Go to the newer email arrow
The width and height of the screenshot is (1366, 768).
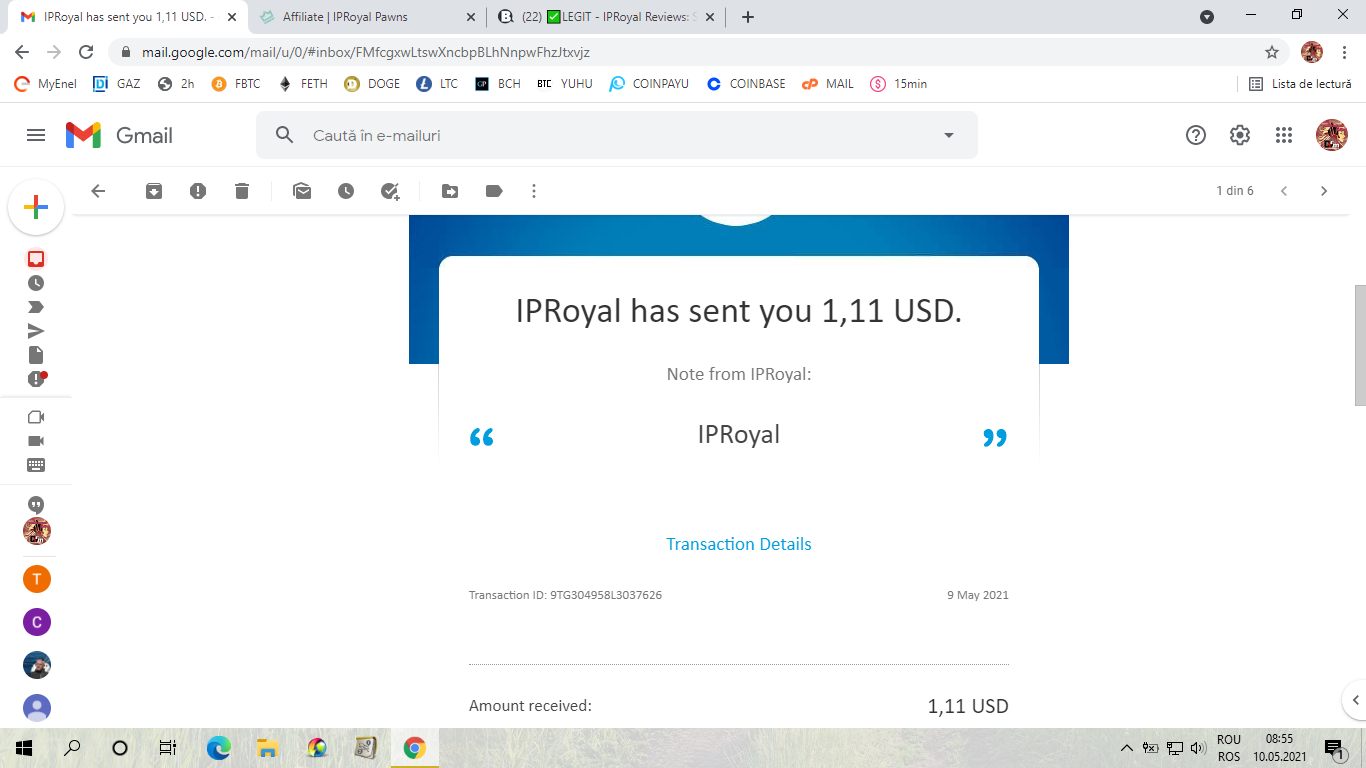click(x=1284, y=191)
